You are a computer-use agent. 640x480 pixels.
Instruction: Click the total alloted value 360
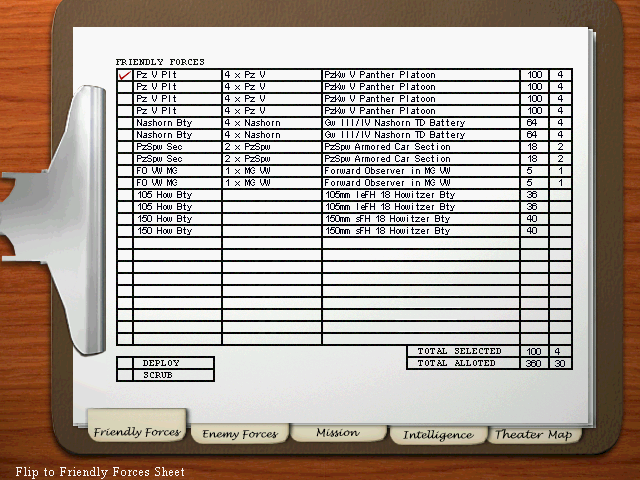tap(533, 363)
